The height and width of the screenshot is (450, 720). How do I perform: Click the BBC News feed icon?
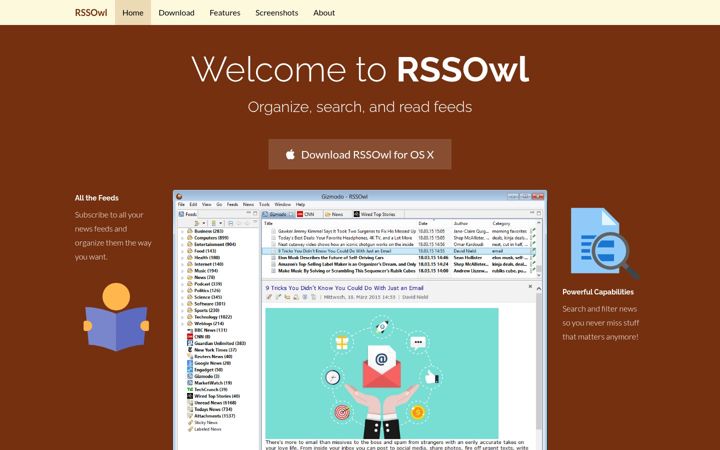pos(190,330)
